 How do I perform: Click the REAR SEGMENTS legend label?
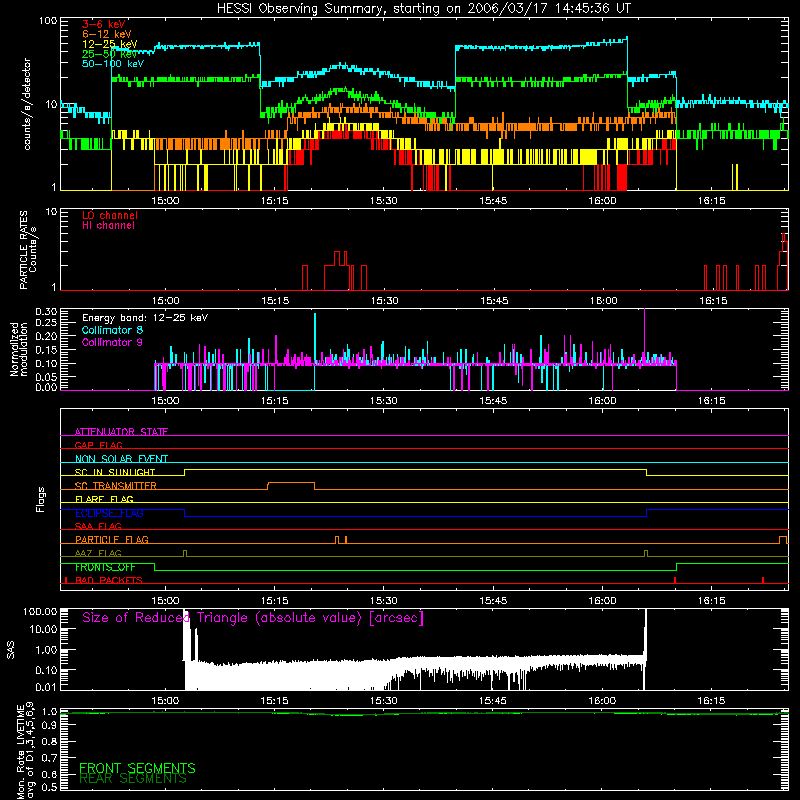133,779
